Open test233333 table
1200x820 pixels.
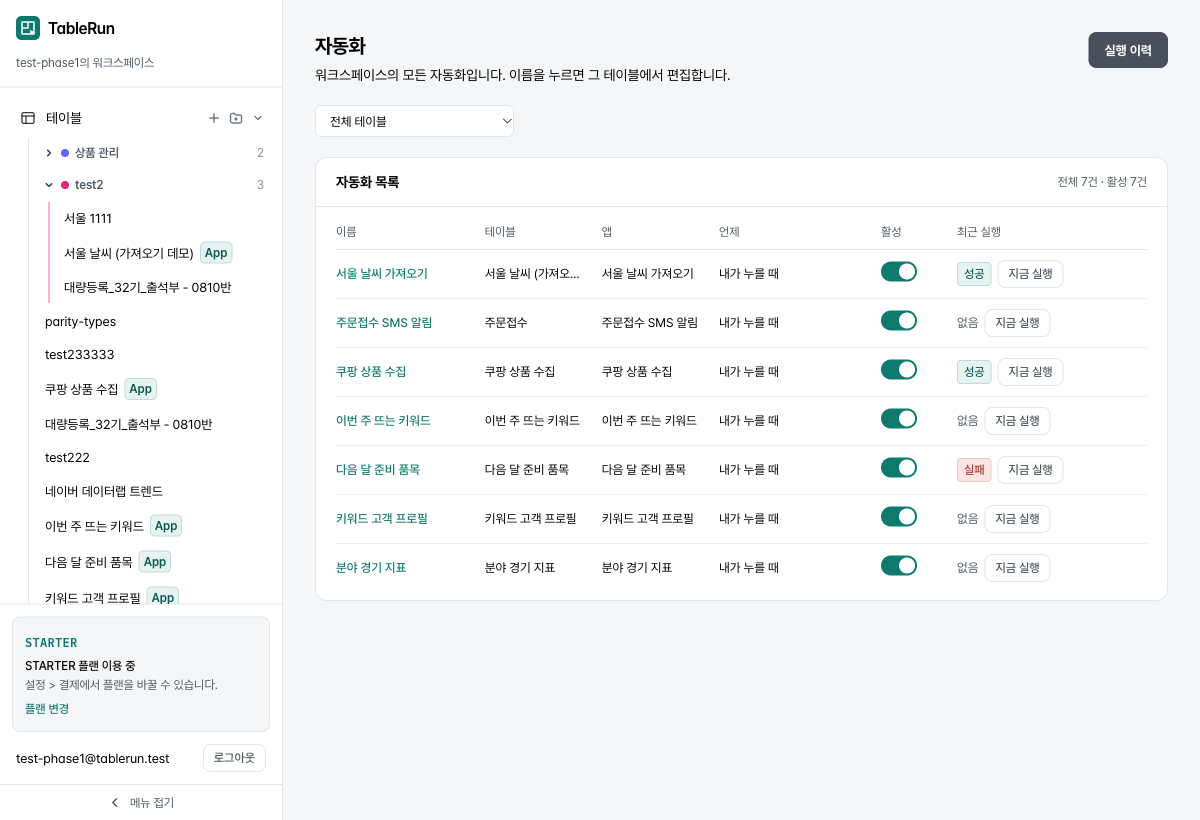pyautogui.click(x=79, y=355)
